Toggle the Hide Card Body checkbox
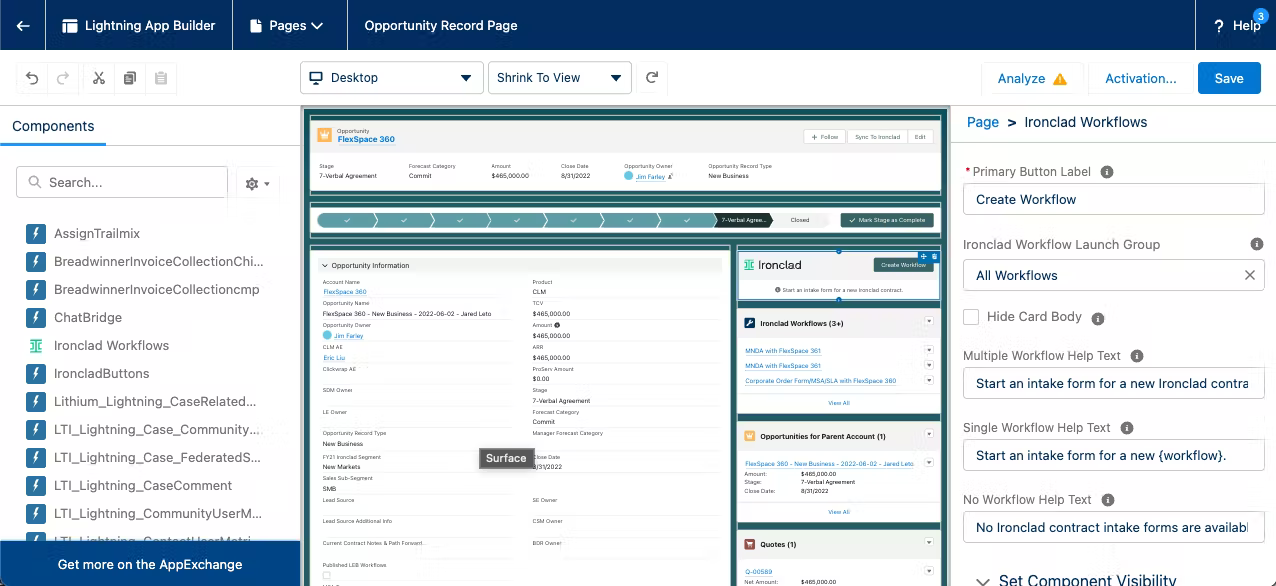Image resolution: width=1276 pixels, height=586 pixels. pos(971,317)
